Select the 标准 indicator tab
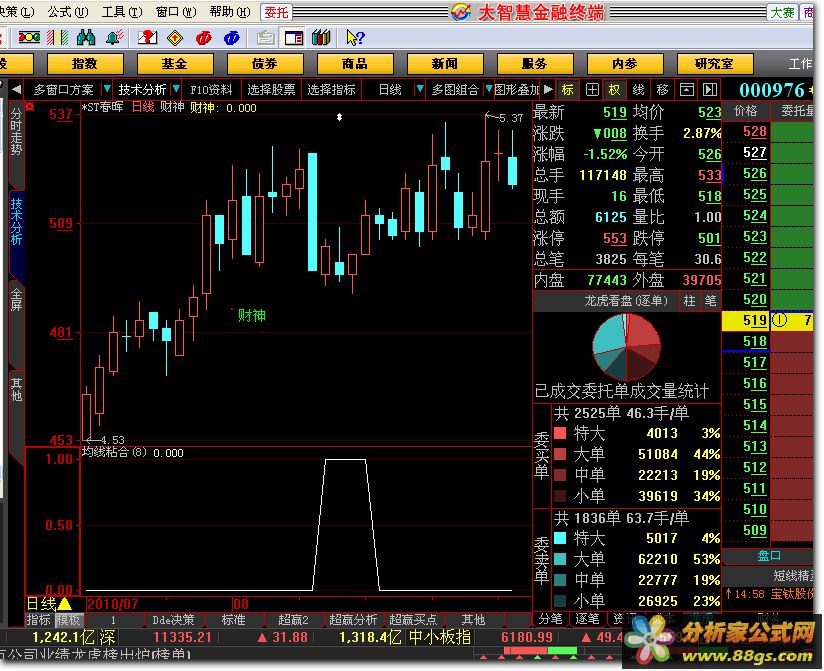The width and height of the screenshot is (824, 671). pyautogui.click(x=233, y=620)
